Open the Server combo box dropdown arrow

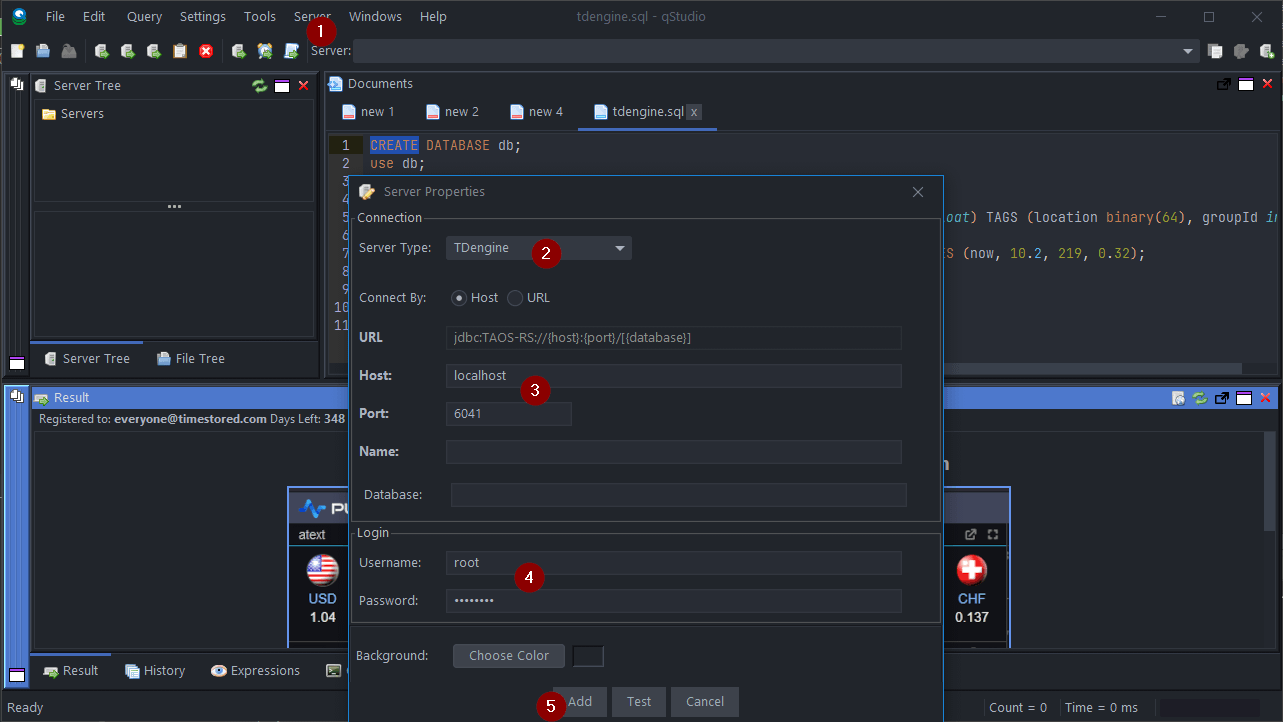(1188, 51)
